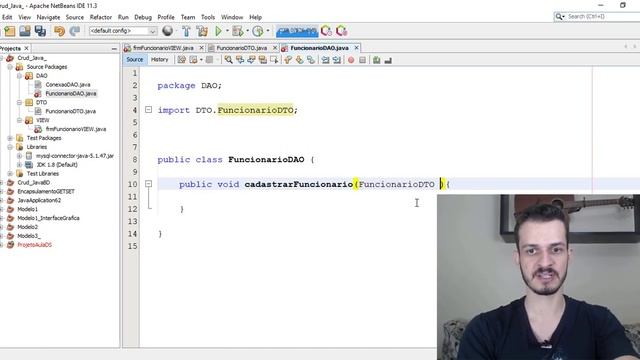
Task: Click the Find Previous Occurrence editor icon
Action: [240, 60]
